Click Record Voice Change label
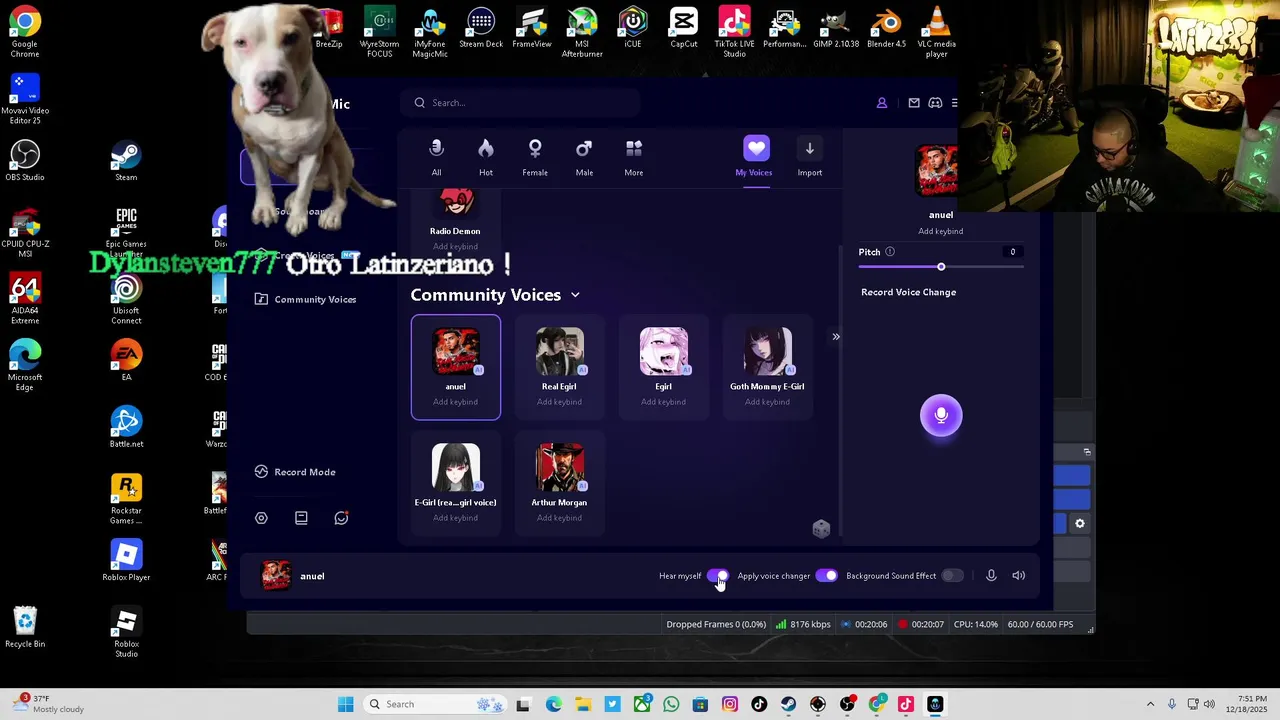The height and width of the screenshot is (720, 1280). 909,292
